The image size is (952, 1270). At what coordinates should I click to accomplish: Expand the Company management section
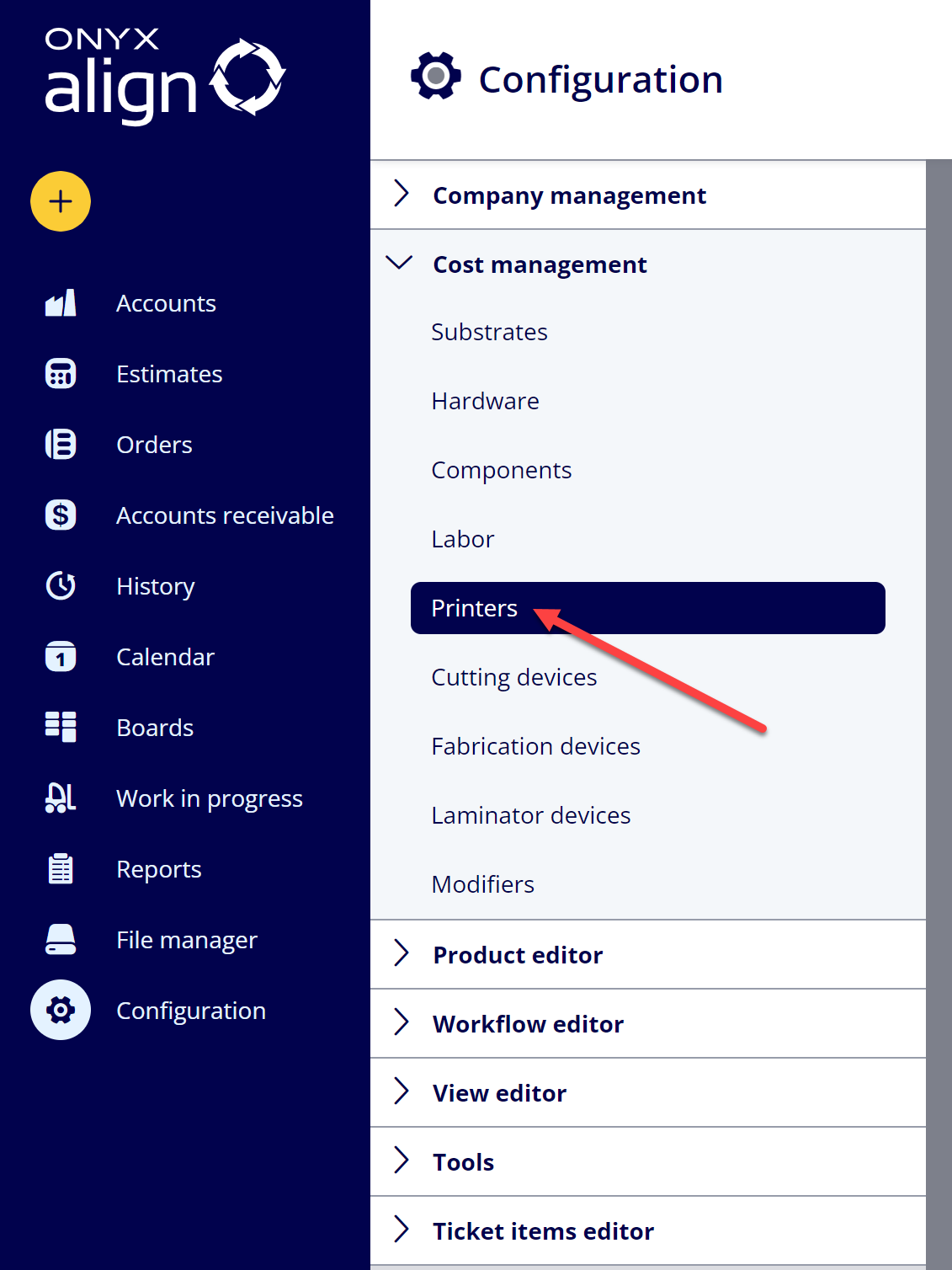click(x=648, y=195)
